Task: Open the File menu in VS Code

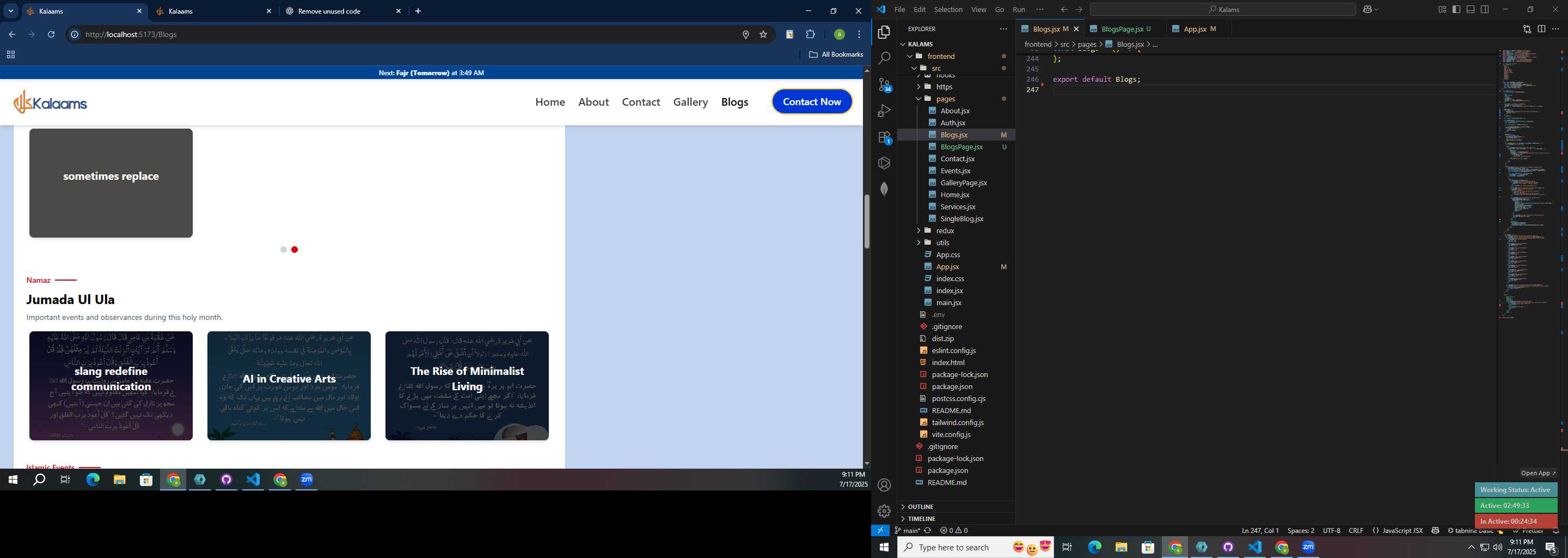Action: tap(899, 9)
